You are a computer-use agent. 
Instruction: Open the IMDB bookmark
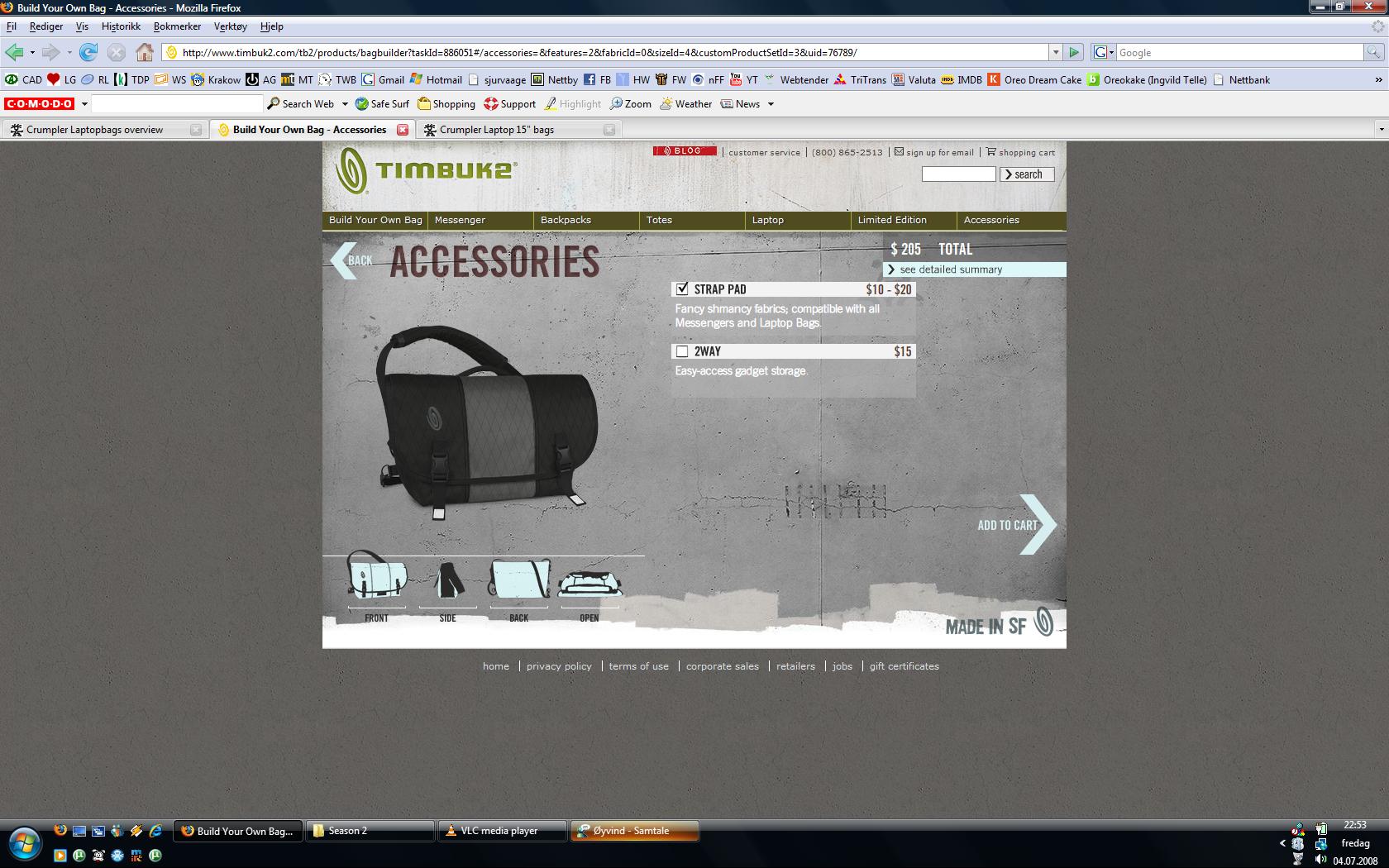pos(962,79)
